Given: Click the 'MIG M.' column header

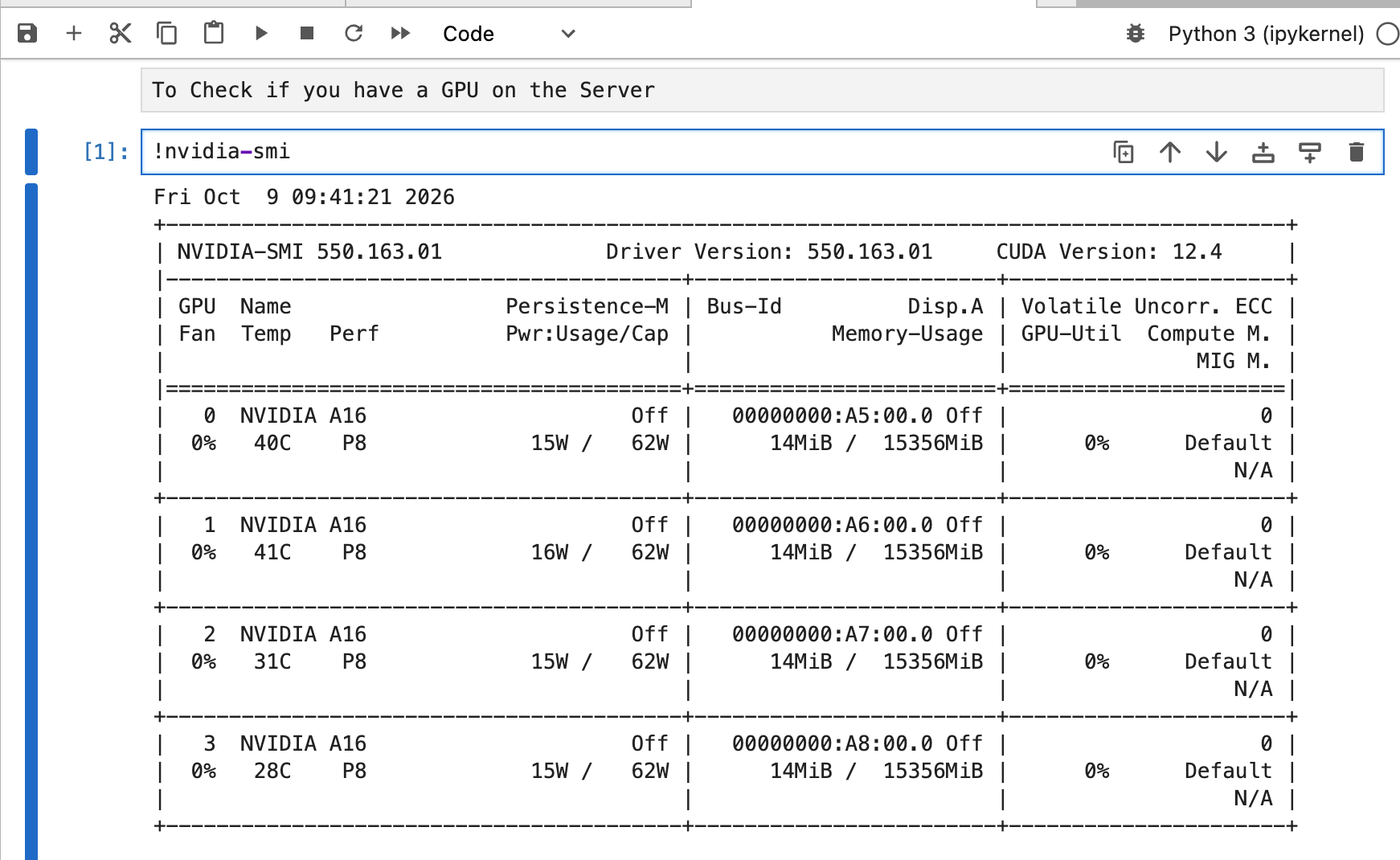Looking at the screenshot, I should coord(1234,361).
